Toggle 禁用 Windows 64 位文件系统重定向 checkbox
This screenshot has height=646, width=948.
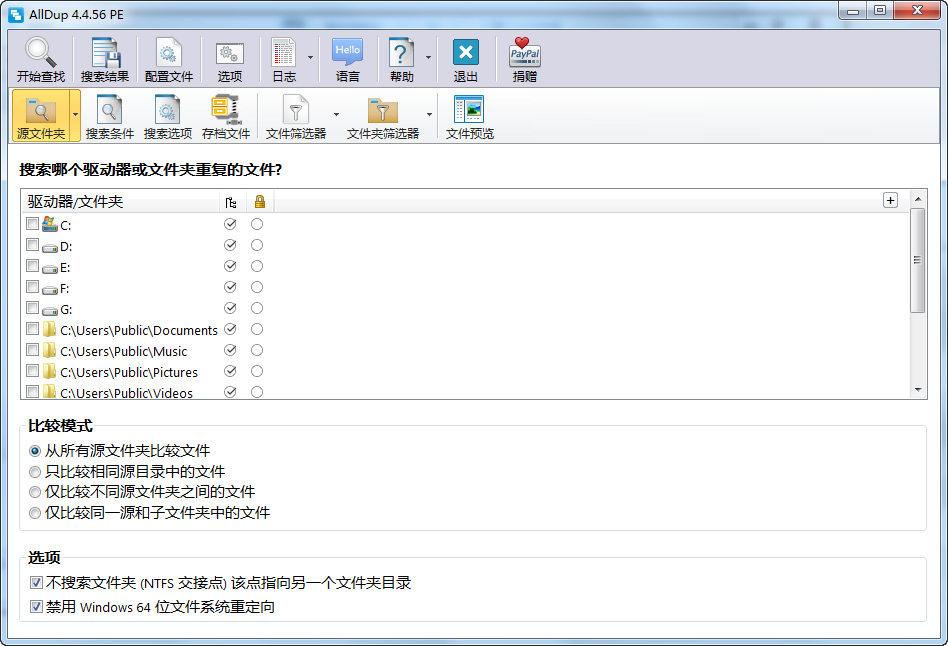36,606
